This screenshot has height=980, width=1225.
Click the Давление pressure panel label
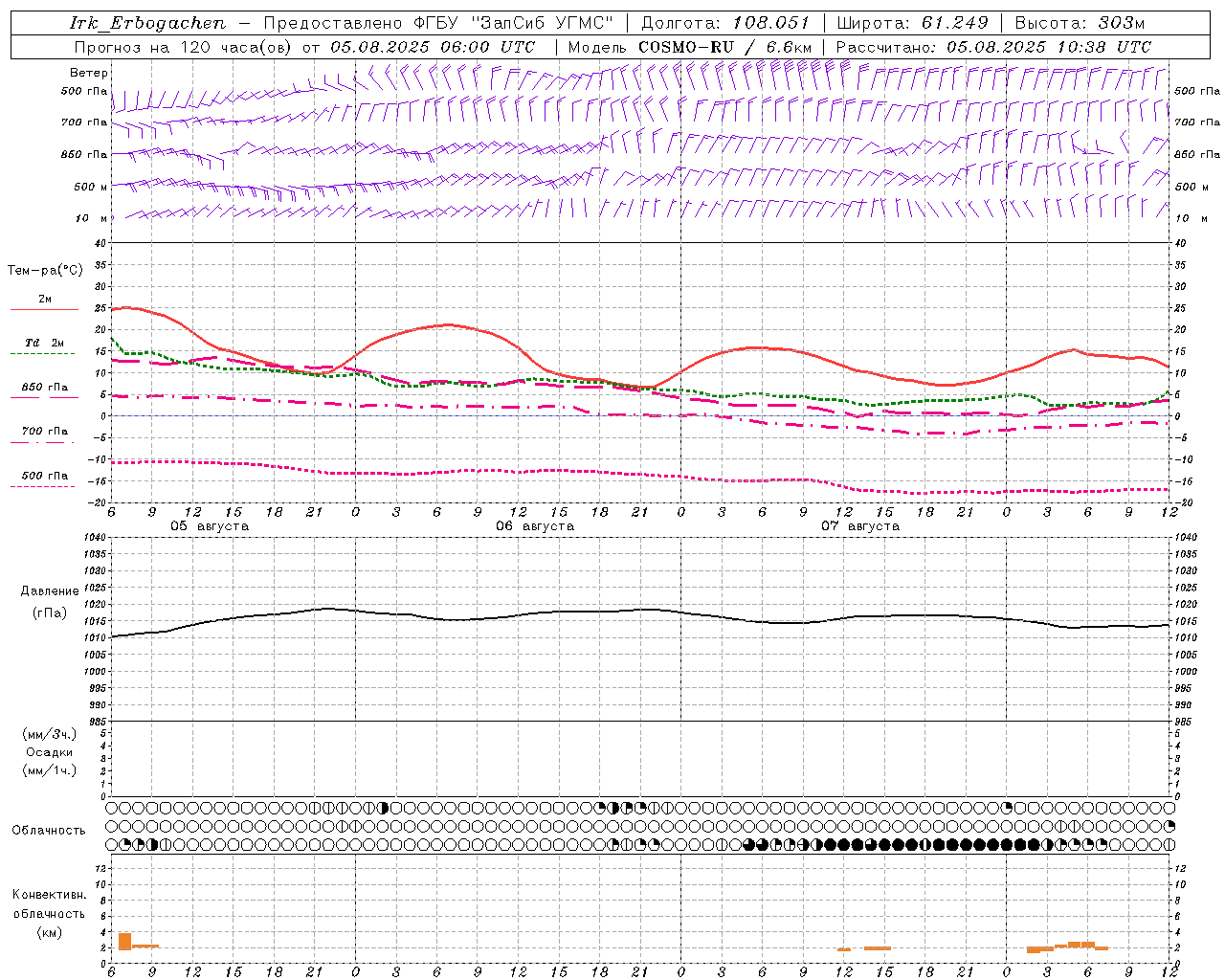[50, 591]
